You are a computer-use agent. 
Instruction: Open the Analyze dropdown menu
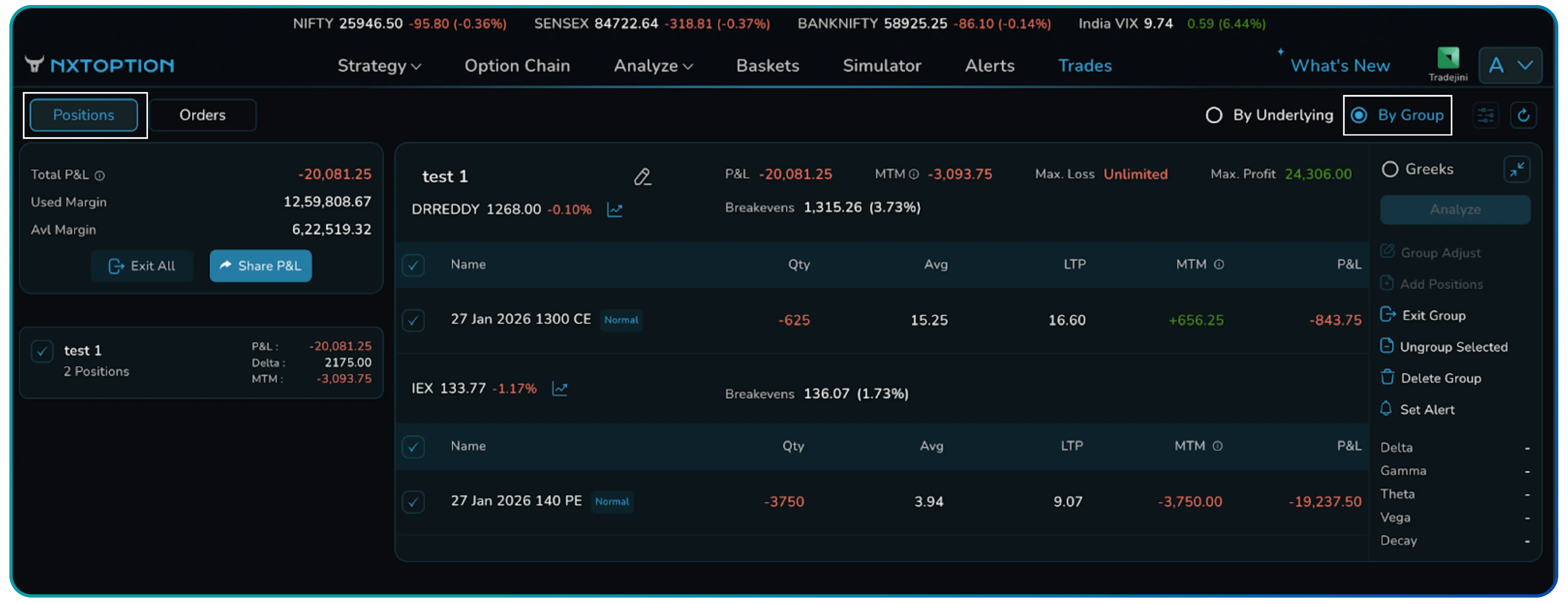coord(652,66)
